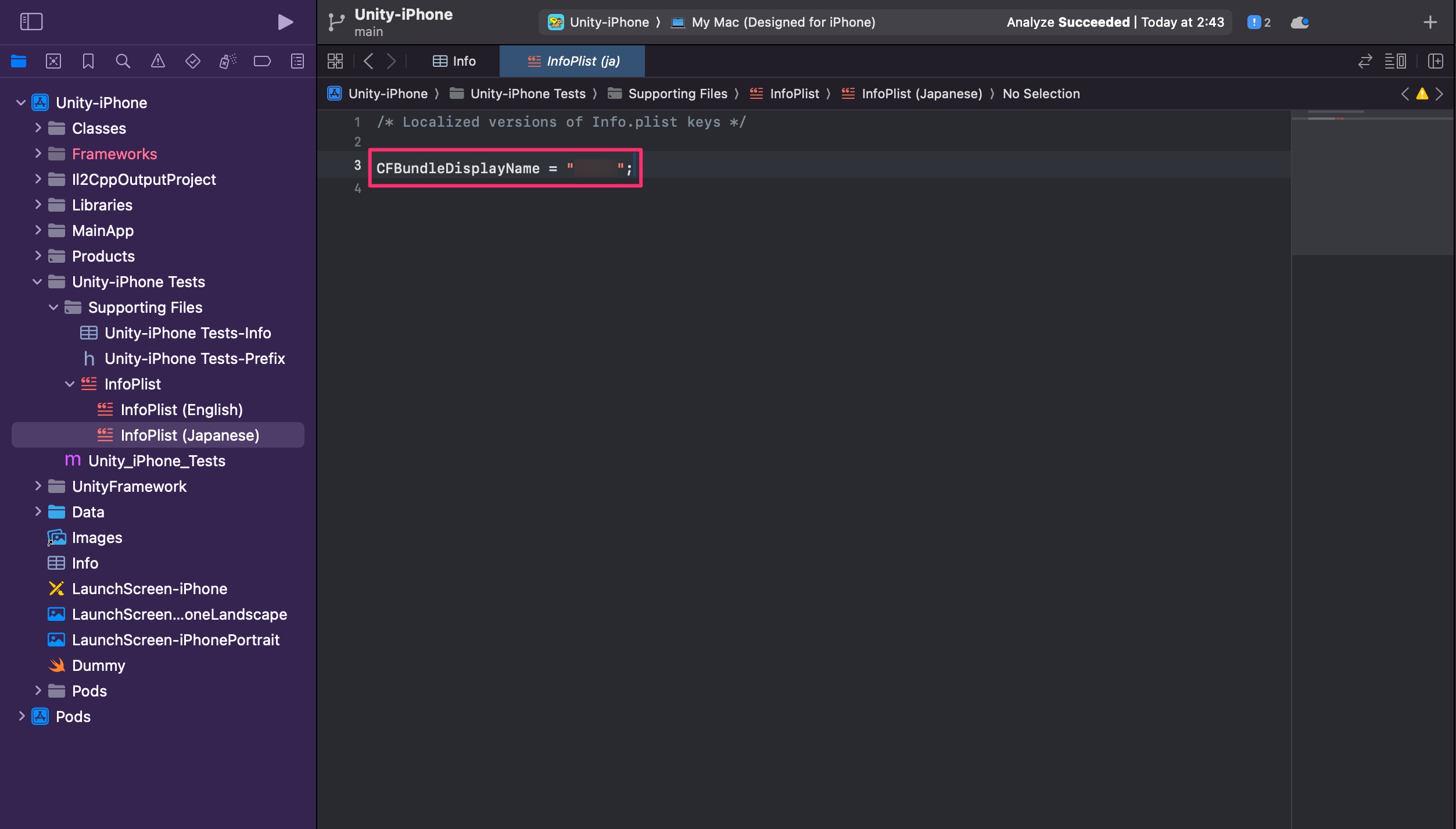
Task: Switch to the Info tab
Action: [x=454, y=61]
